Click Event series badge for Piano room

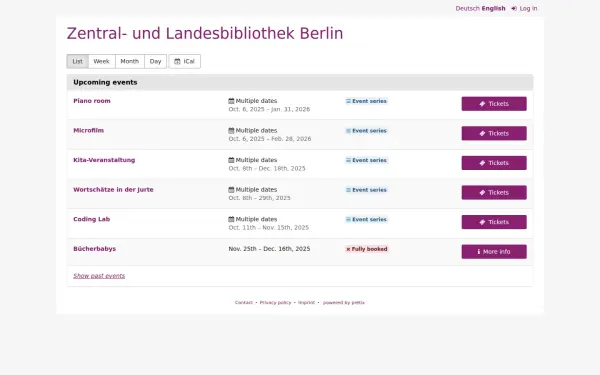point(366,101)
